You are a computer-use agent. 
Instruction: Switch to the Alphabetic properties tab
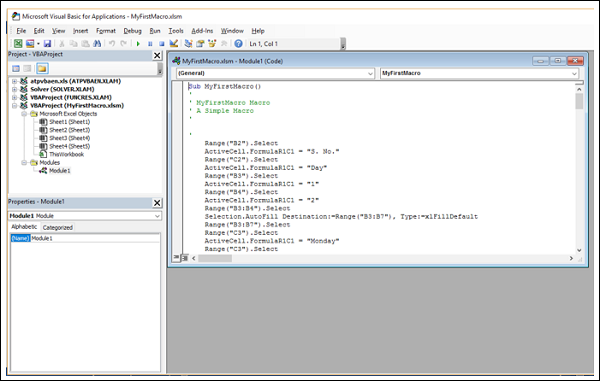(x=24, y=227)
